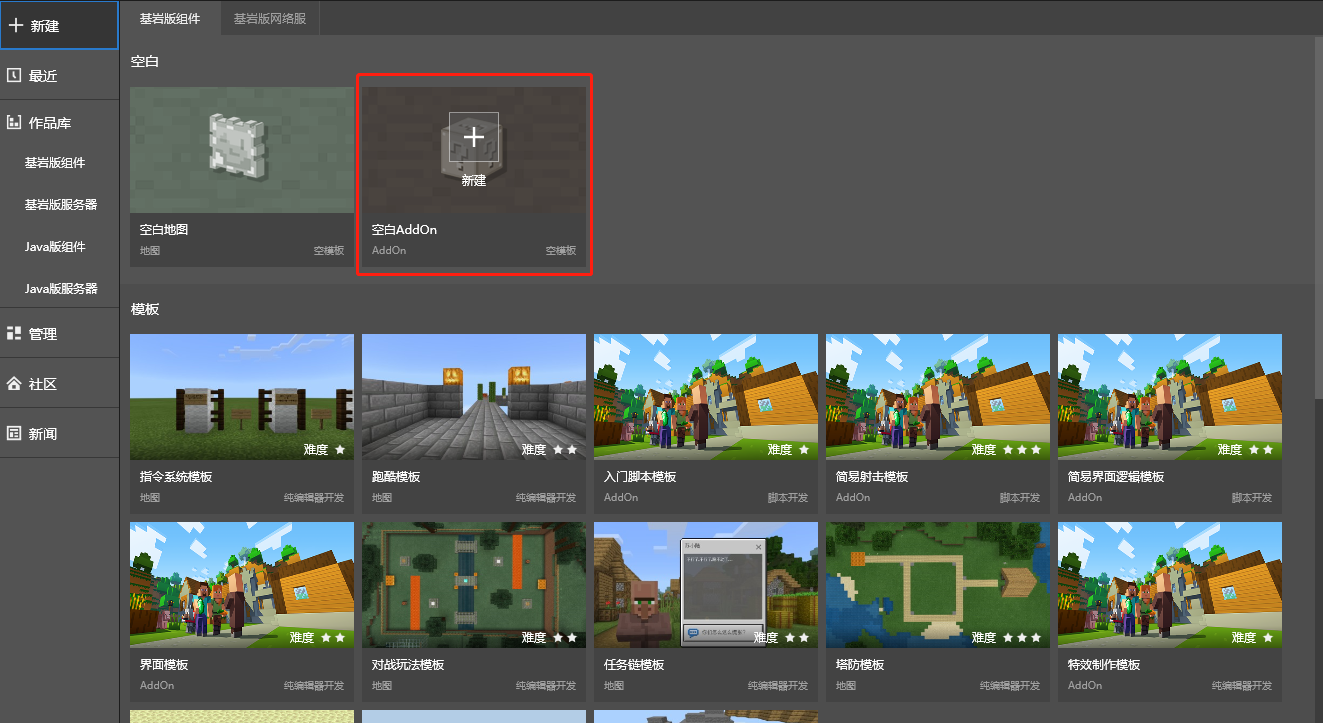1323x723 pixels.
Task: Click the clock icon beside 最近
Action: click(14, 75)
